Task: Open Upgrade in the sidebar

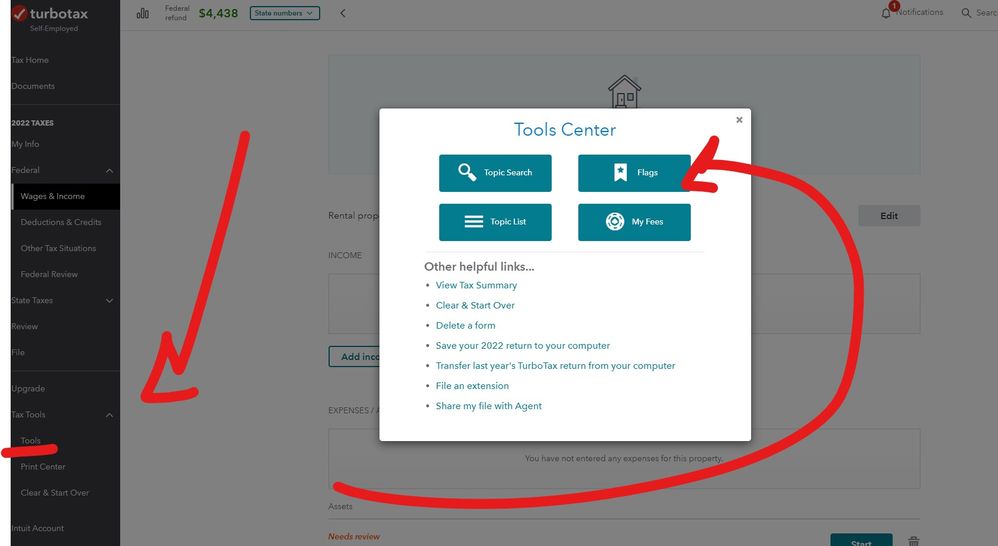Action: 28,388
